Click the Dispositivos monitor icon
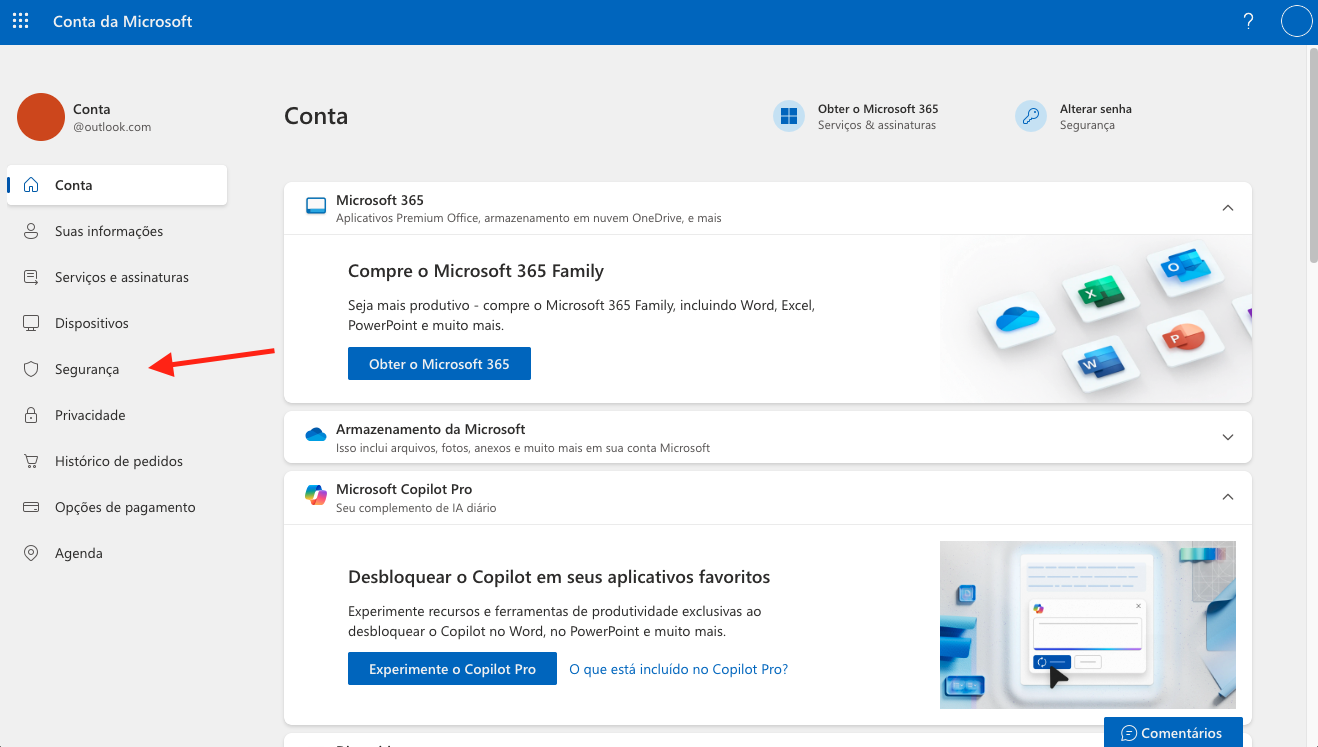Viewport: 1318px width, 747px height. [x=31, y=323]
